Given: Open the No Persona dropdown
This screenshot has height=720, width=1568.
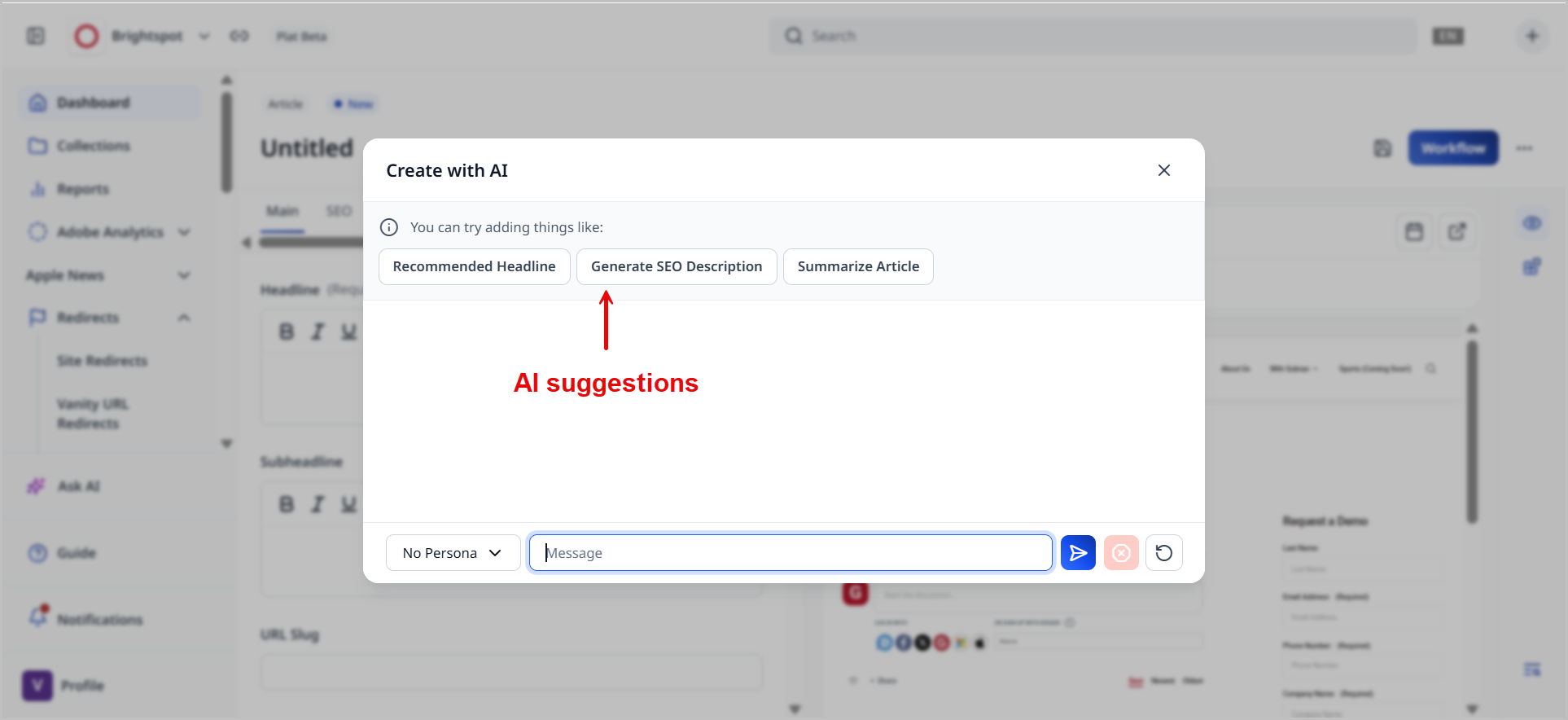Looking at the screenshot, I should [453, 553].
